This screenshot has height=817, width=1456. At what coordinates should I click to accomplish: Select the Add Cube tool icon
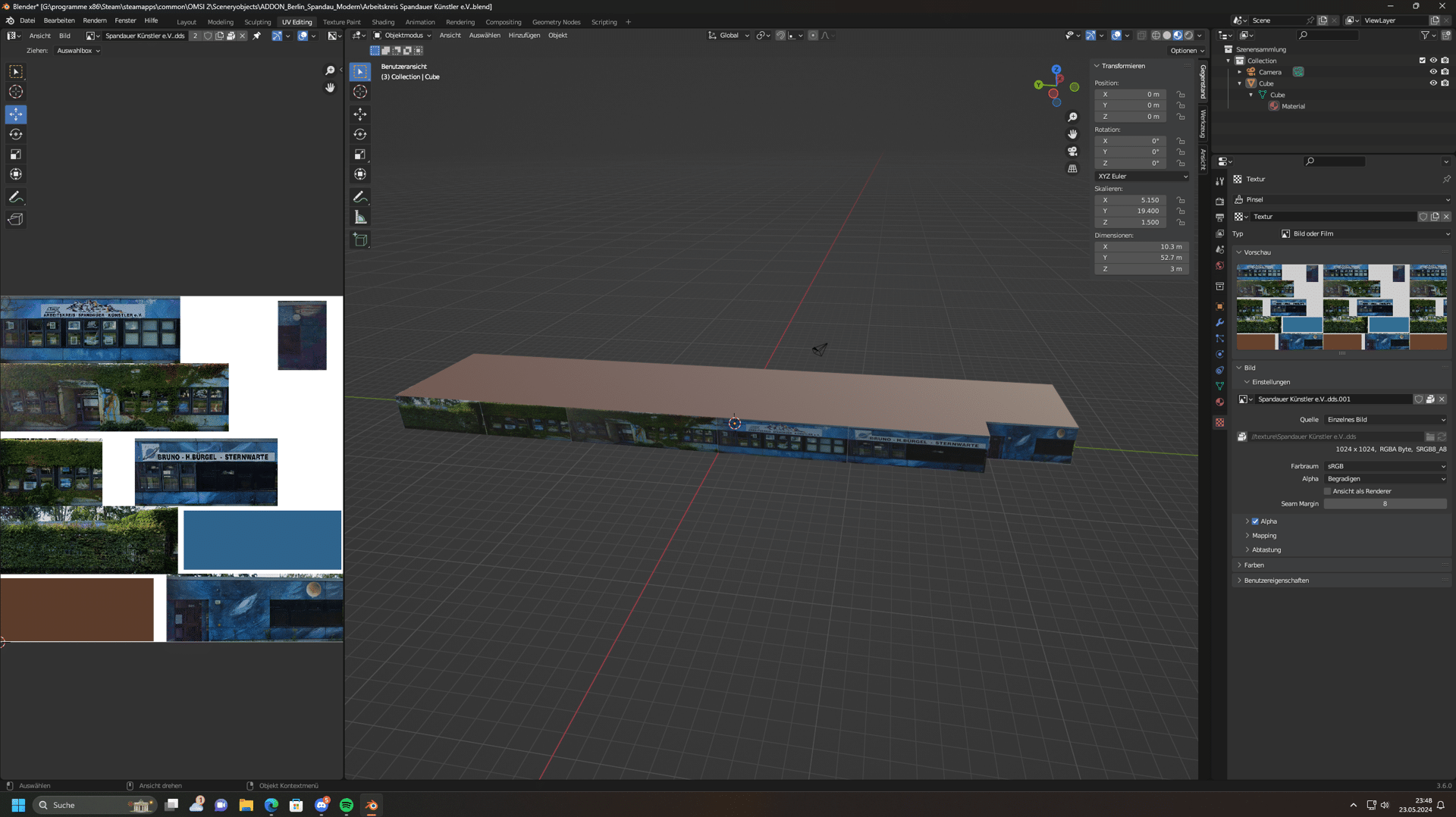360,240
